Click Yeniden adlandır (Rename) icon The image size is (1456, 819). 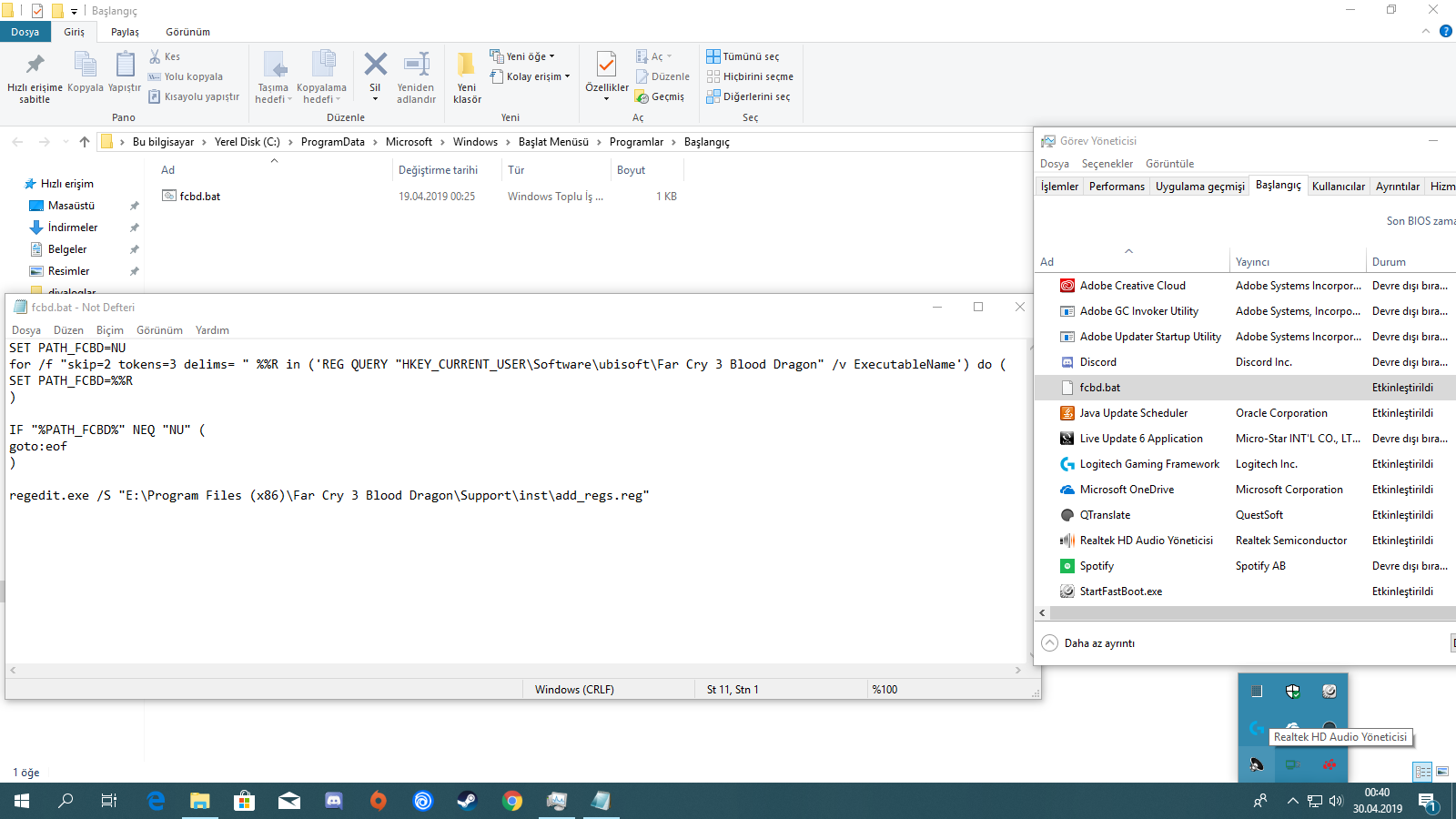(416, 64)
